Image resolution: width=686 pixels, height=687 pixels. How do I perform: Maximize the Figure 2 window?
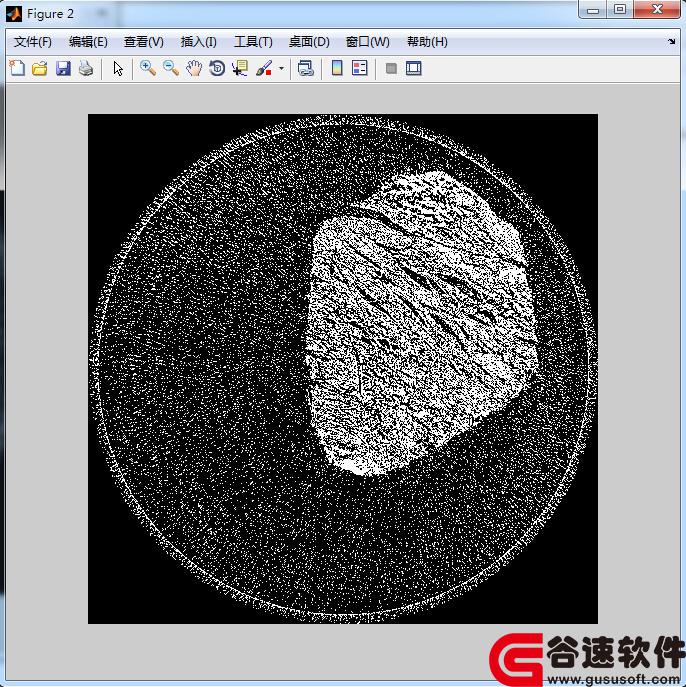pos(619,9)
